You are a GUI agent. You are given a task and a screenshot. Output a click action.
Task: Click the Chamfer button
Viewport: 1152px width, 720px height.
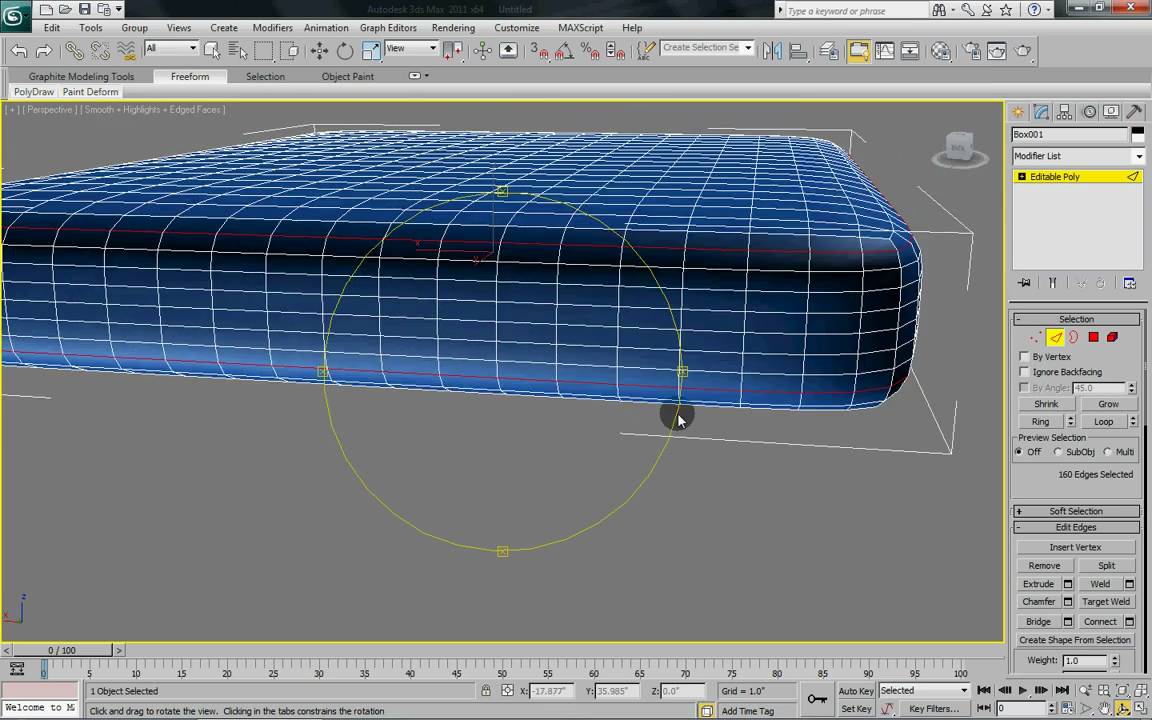[x=1039, y=602]
